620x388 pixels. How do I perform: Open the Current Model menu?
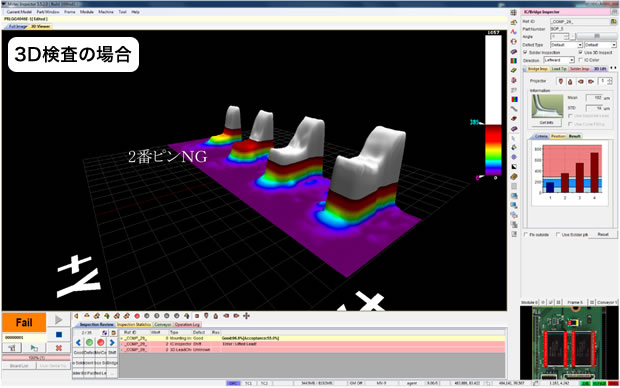click(19, 12)
